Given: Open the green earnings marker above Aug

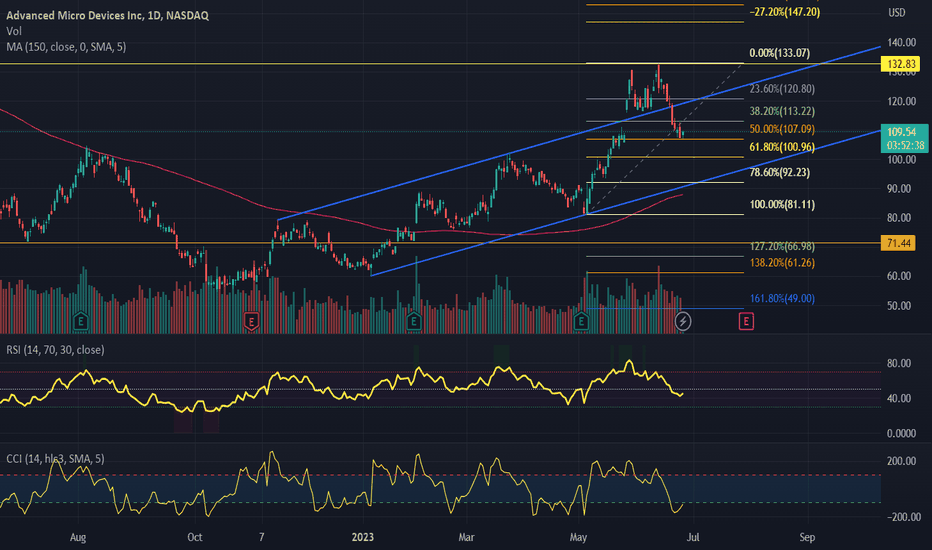Looking at the screenshot, I should pyautogui.click(x=81, y=322).
